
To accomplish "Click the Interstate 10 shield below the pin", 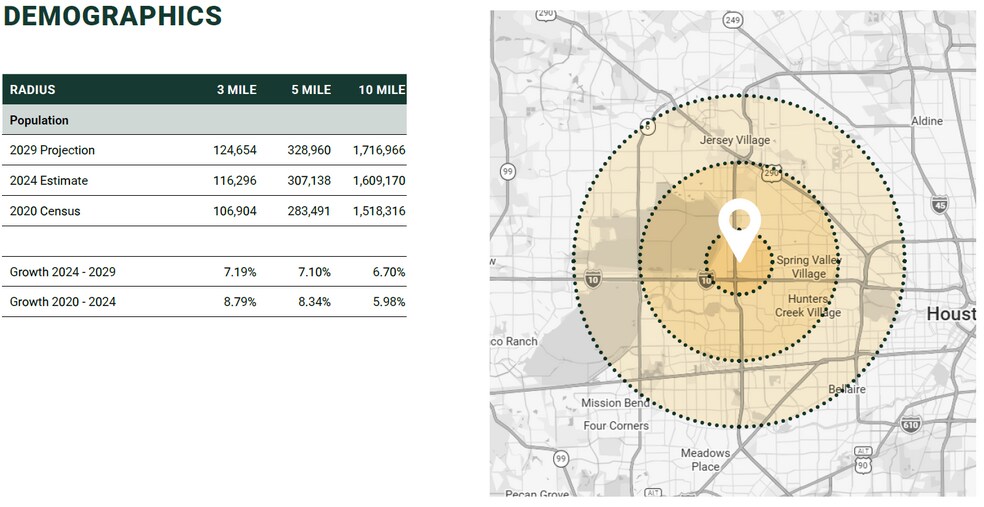I will click(x=707, y=280).
